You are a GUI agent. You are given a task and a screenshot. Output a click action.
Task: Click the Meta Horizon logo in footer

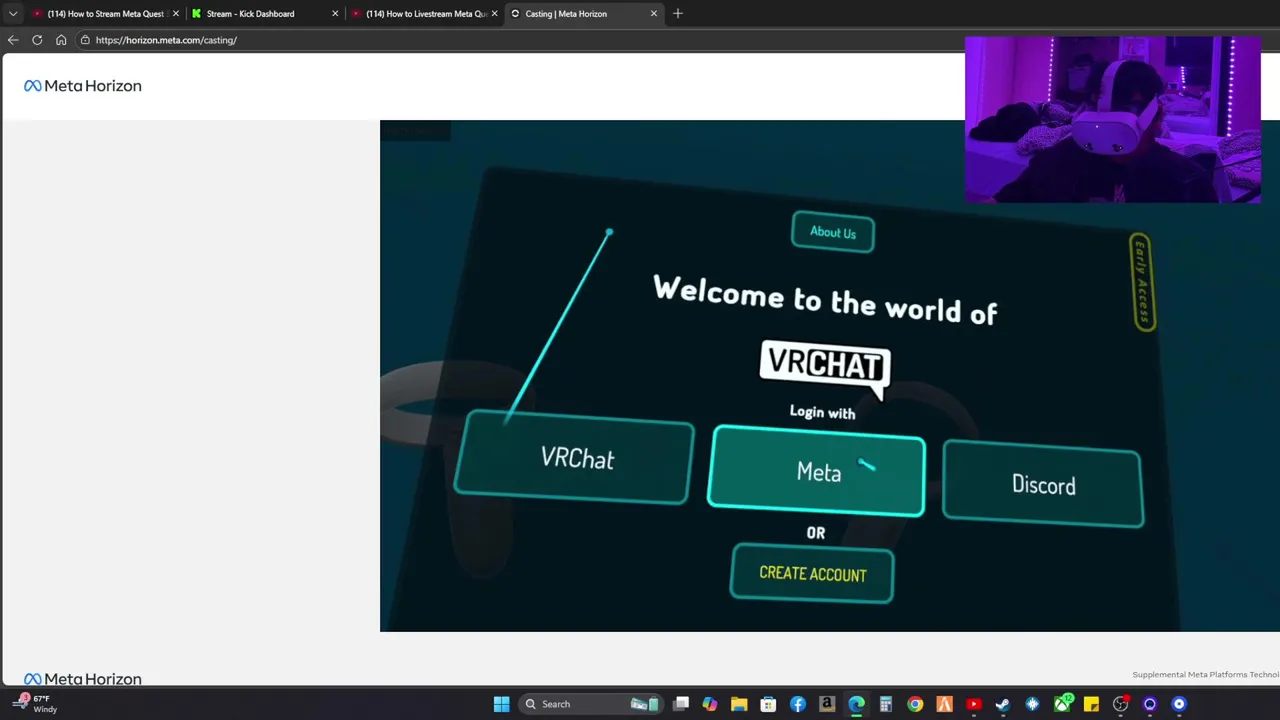pos(83,679)
